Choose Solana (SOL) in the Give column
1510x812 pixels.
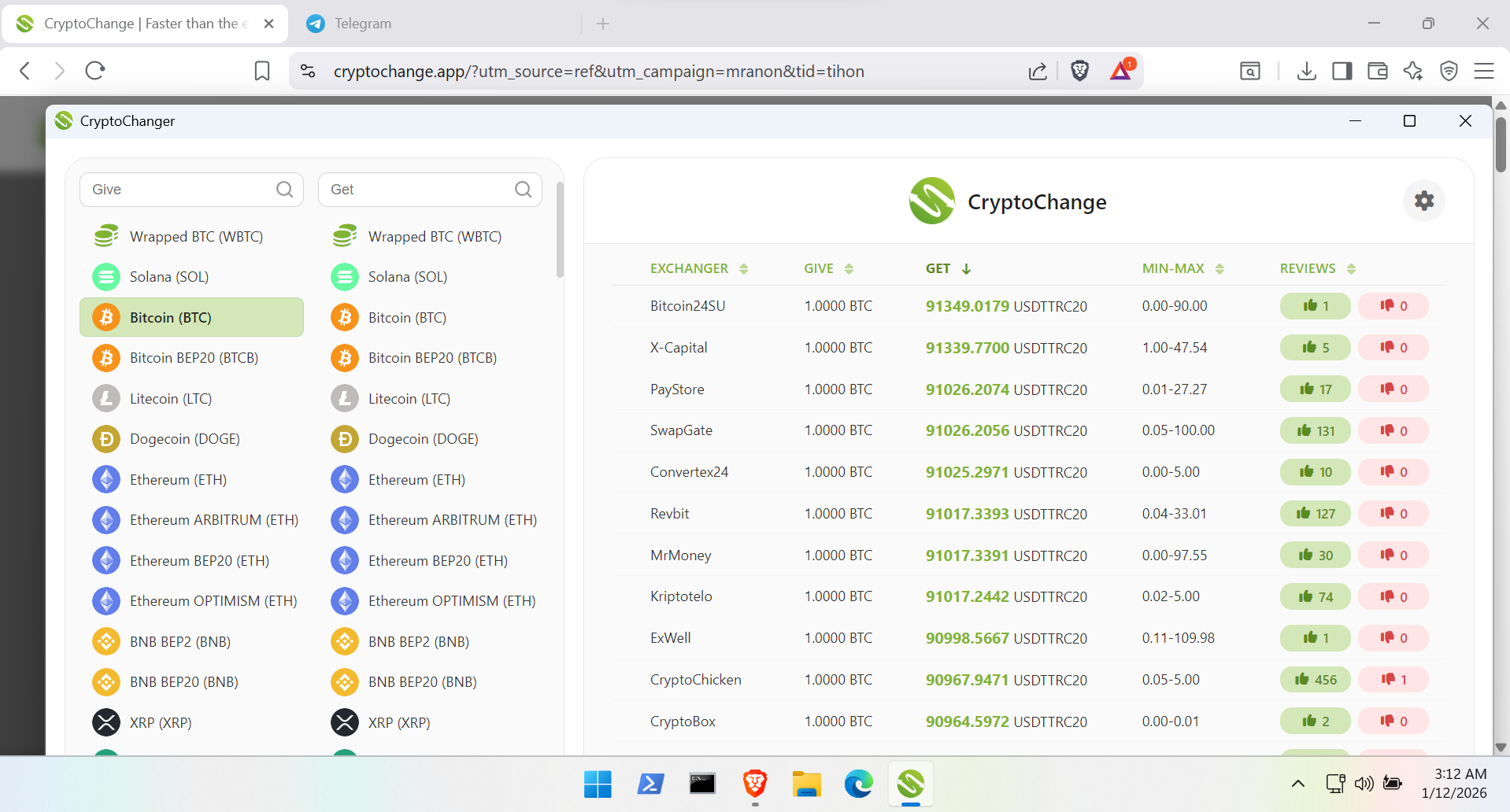[191, 277]
